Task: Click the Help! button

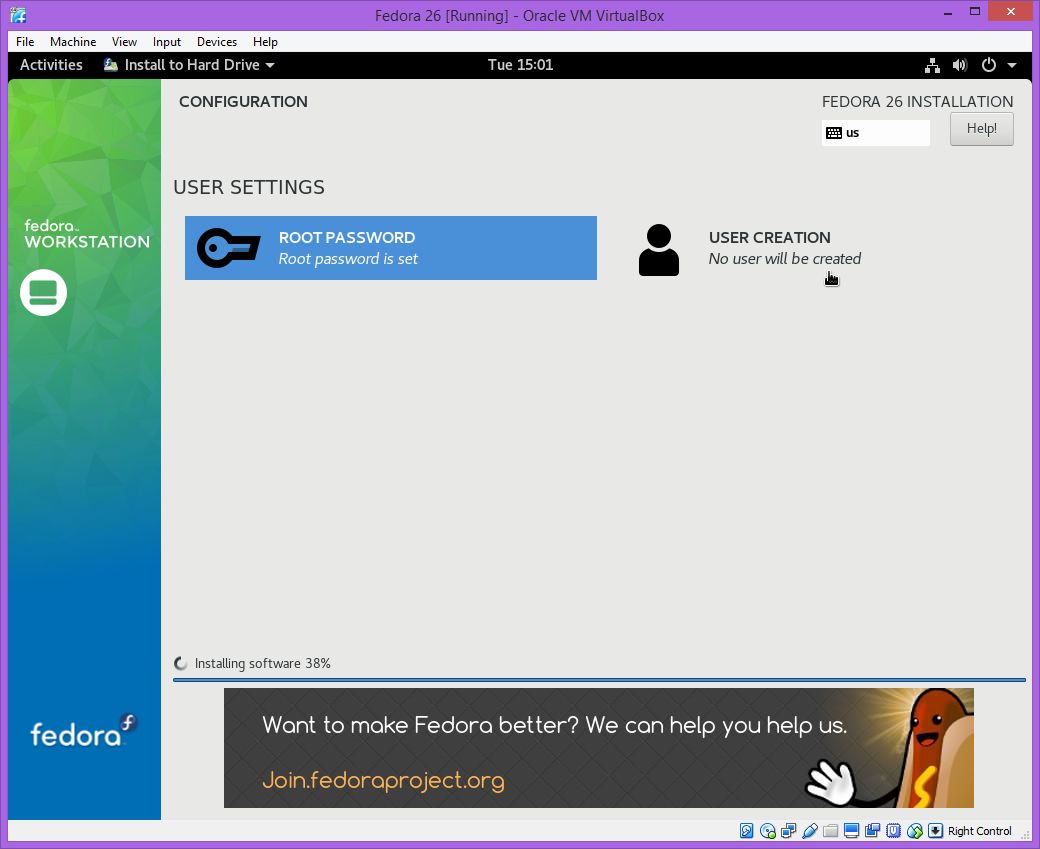Action: tap(982, 129)
